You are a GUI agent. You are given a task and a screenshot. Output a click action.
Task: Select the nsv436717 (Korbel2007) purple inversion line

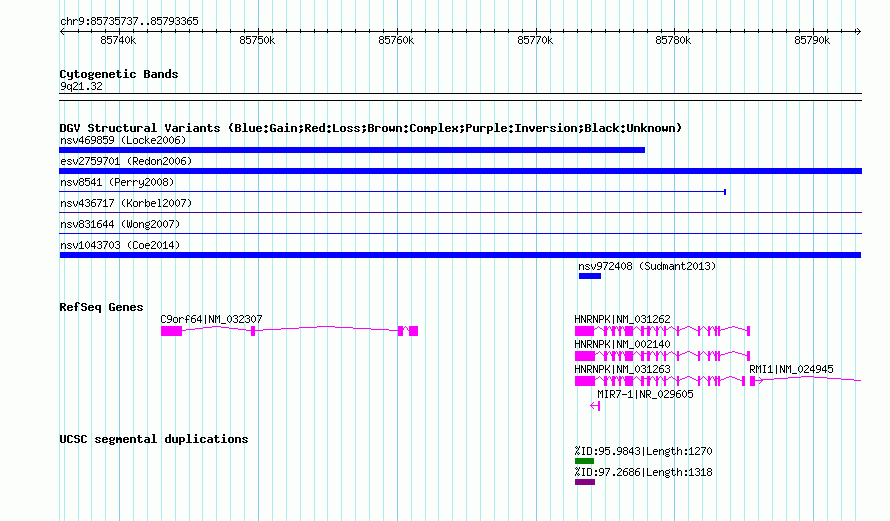[x=460, y=213]
